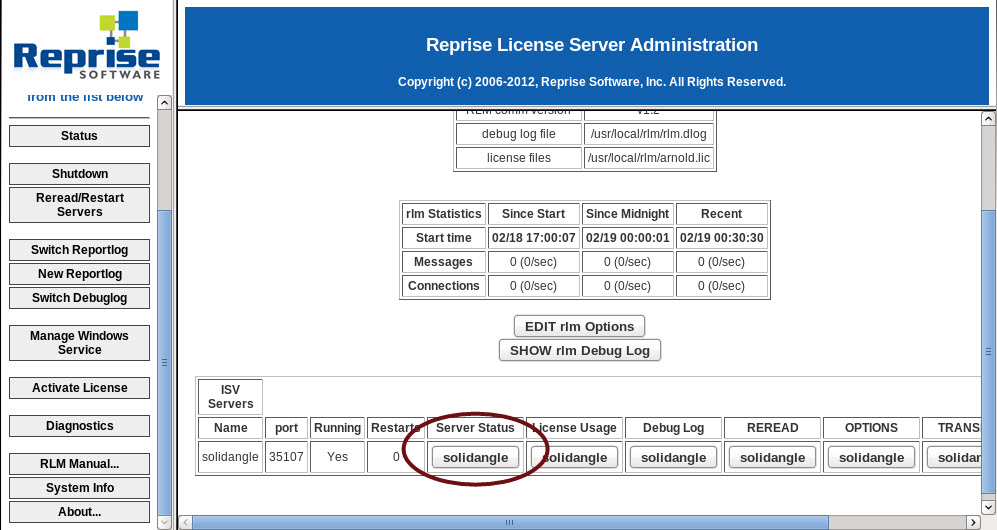Click Reread/Restart Servers button
Image resolution: width=997 pixels, height=530 pixels.
point(80,205)
